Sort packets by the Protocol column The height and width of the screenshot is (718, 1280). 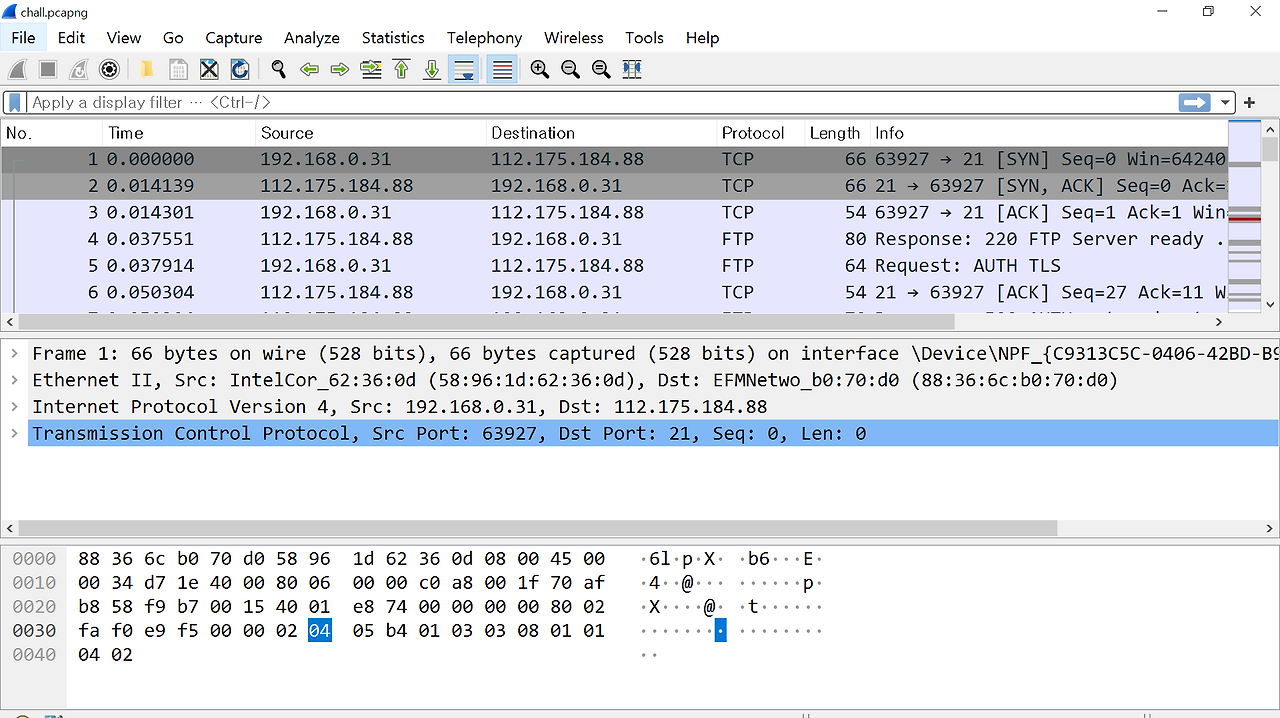(760, 133)
